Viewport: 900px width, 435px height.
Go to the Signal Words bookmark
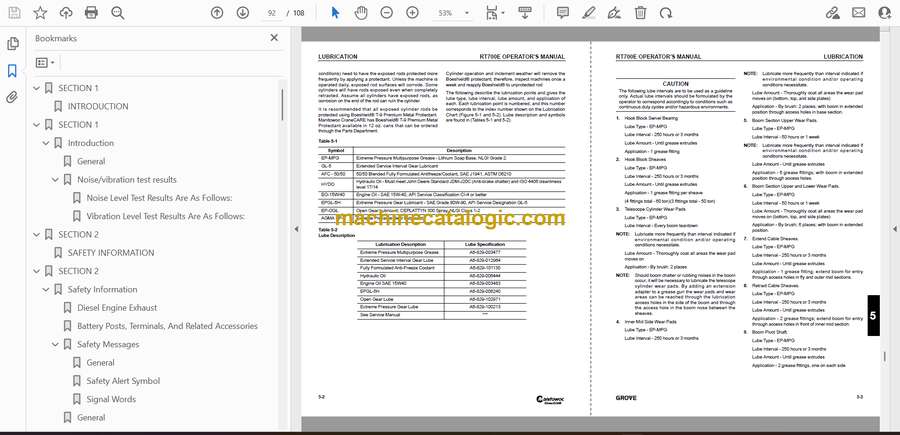pos(111,399)
